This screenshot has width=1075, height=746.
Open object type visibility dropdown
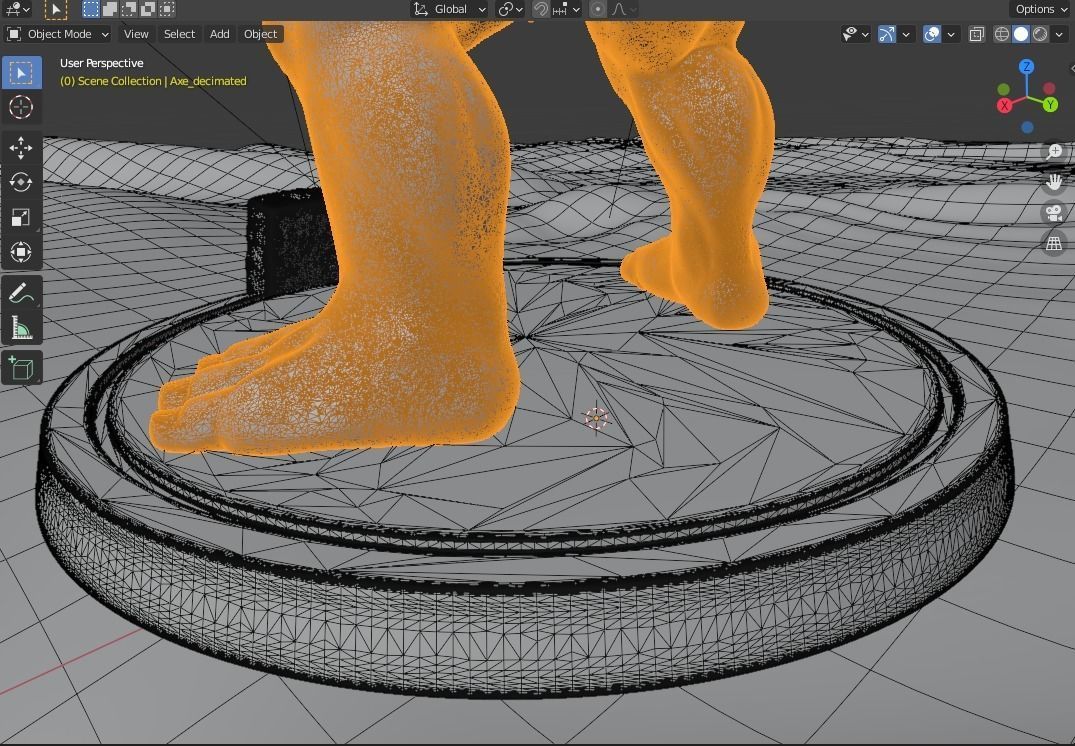856,34
